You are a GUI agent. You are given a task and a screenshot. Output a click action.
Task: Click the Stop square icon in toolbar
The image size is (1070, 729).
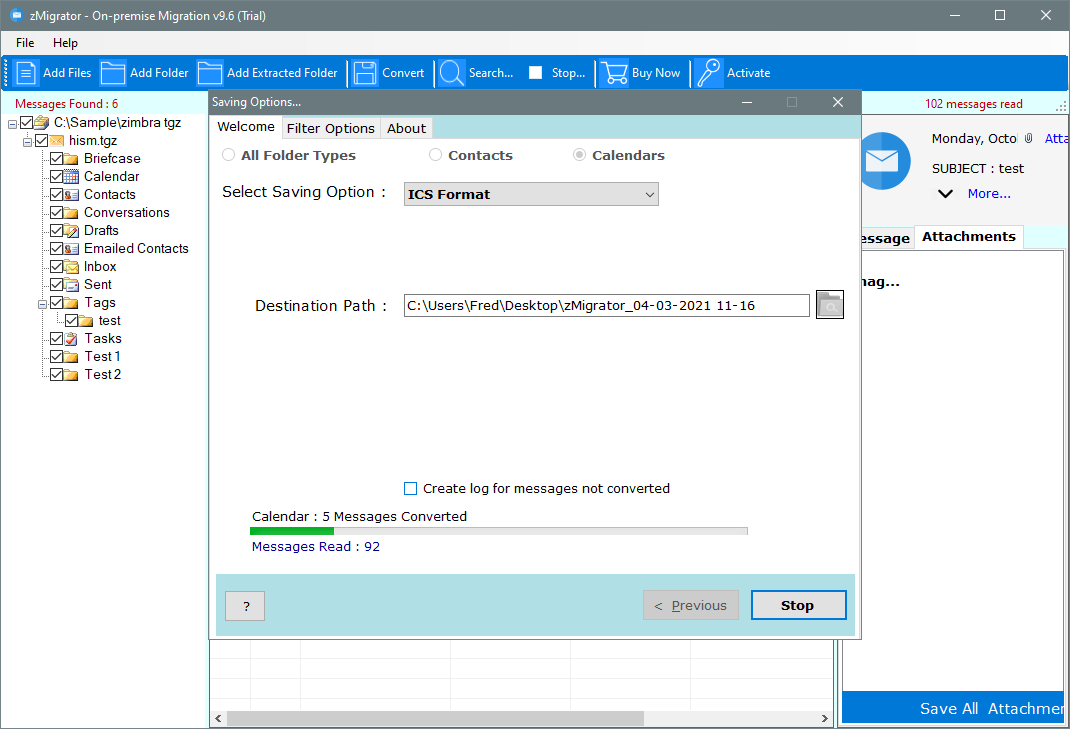point(536,72)
